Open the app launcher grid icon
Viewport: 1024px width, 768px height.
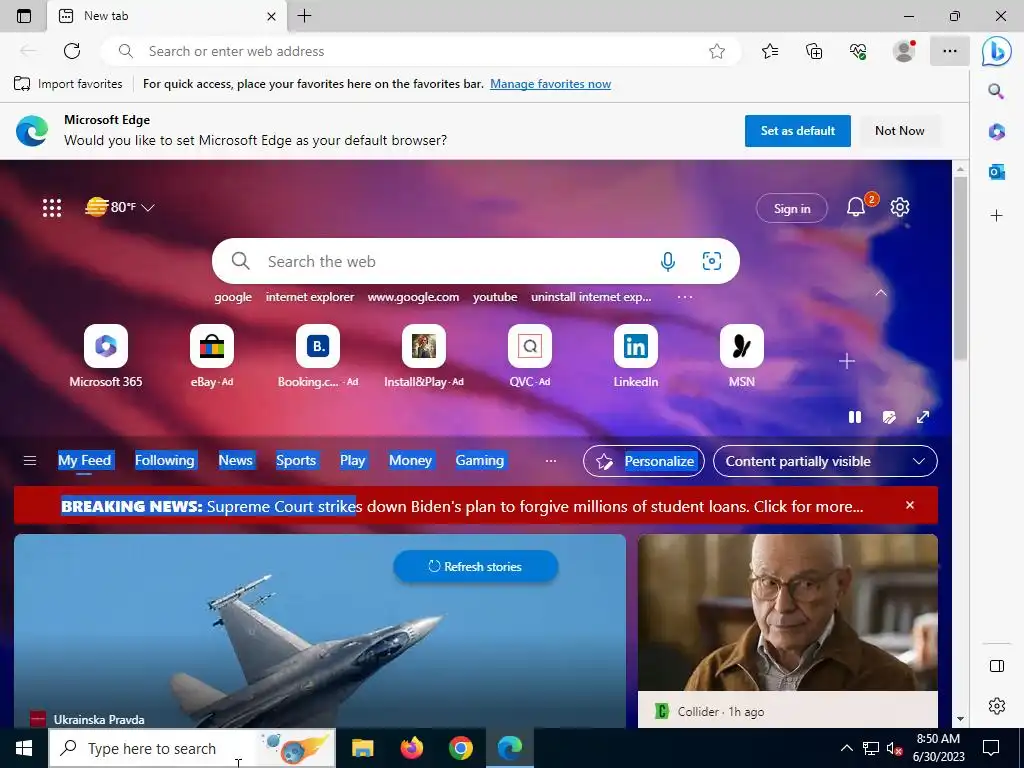point(52,208)
